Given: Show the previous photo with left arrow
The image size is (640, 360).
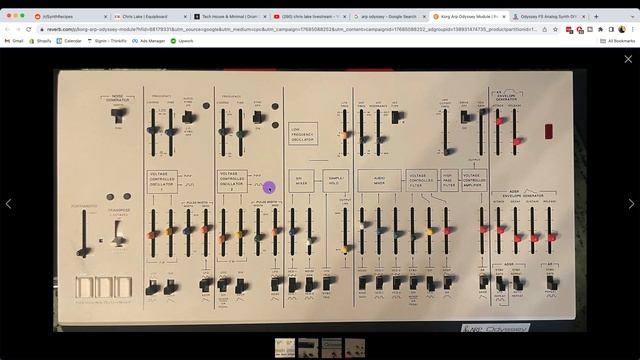Looking at the screenshot, I should 9,204.
